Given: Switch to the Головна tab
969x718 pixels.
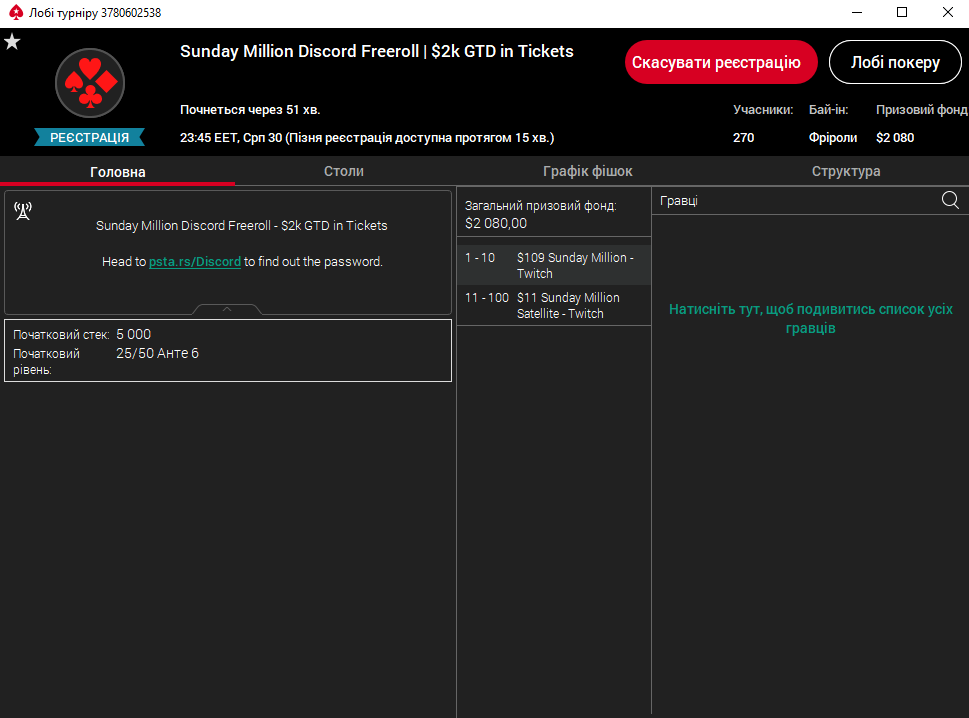Looking at the screenshot, I should pyautogui.click(x=117, y=172).
